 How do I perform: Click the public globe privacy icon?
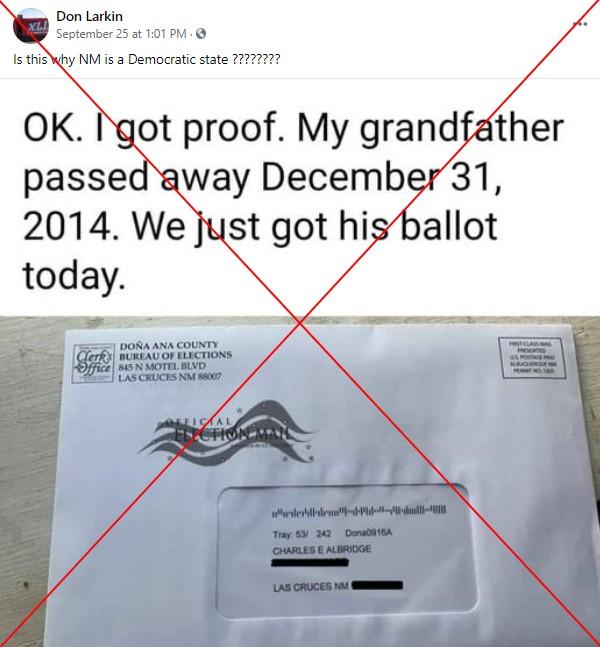(201, 34)
